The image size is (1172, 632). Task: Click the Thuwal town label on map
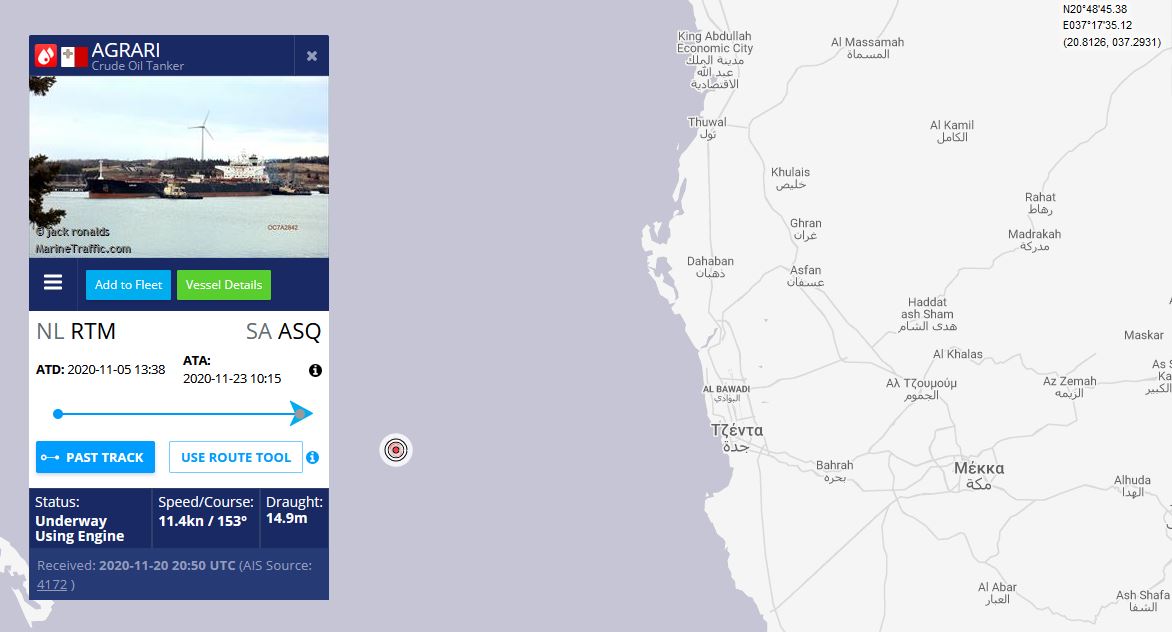point(707,128)
